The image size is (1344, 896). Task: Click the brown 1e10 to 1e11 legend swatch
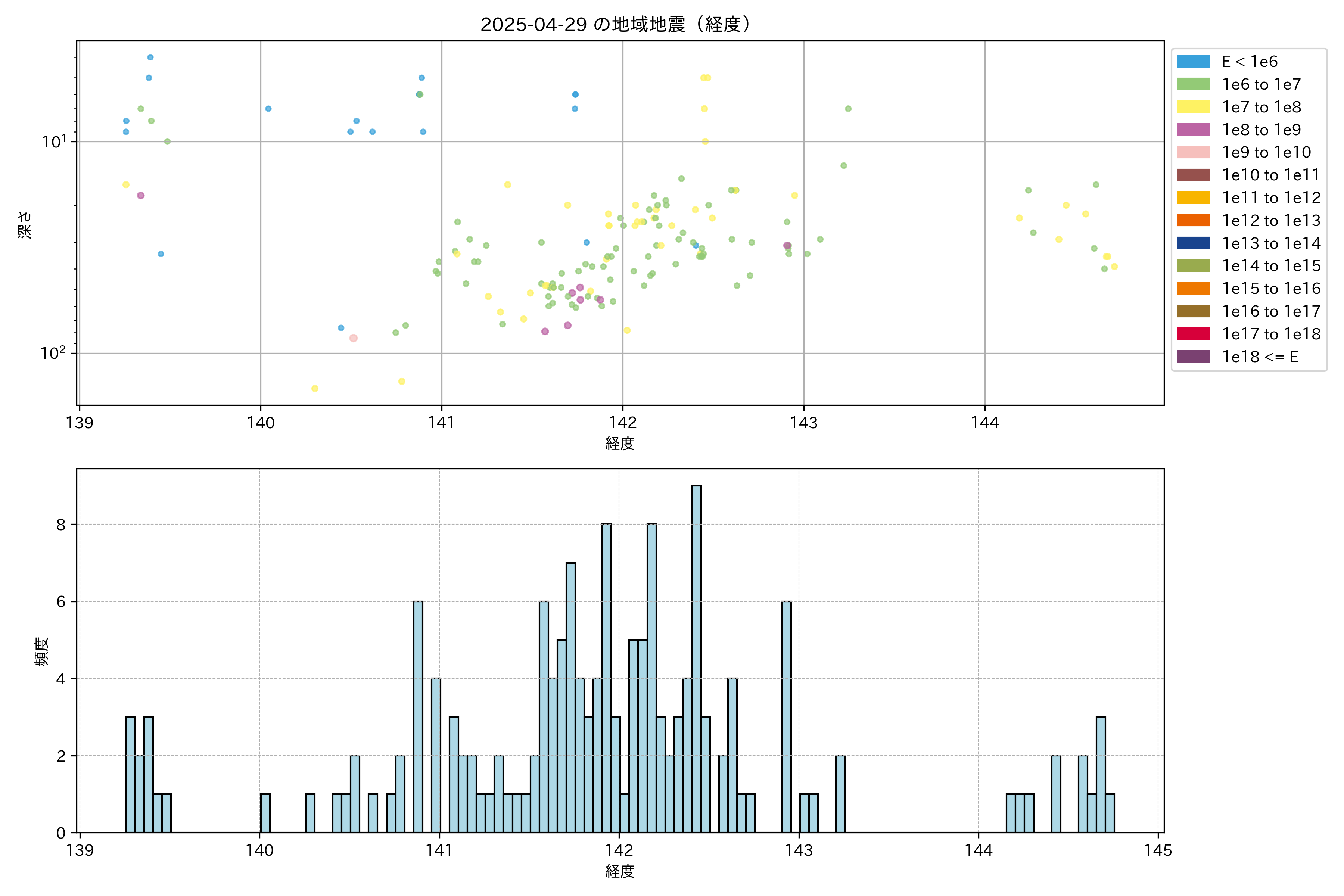[1193, 175]
